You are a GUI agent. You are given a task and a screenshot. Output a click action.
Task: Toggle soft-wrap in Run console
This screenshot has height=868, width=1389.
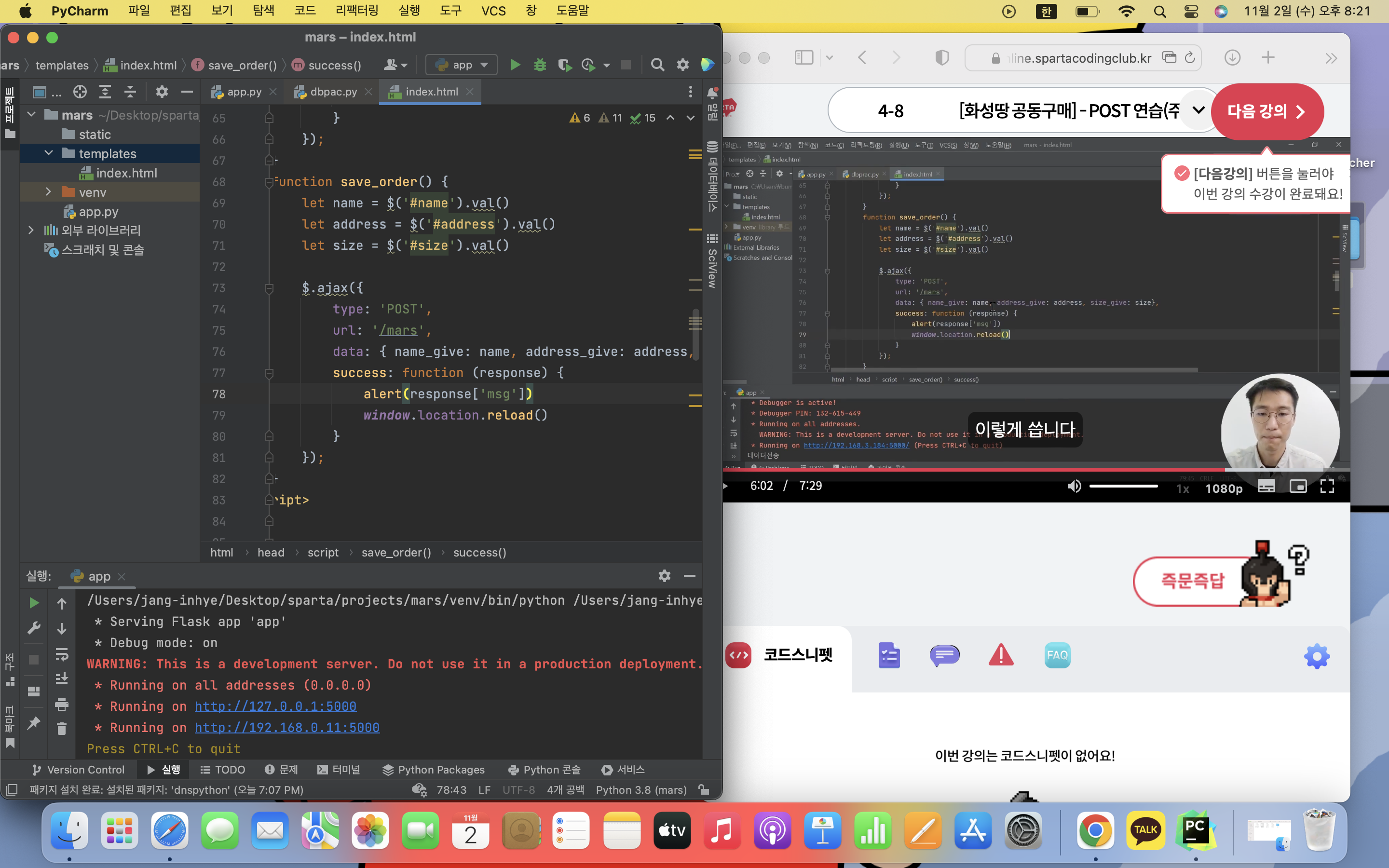tap(61, 653)
